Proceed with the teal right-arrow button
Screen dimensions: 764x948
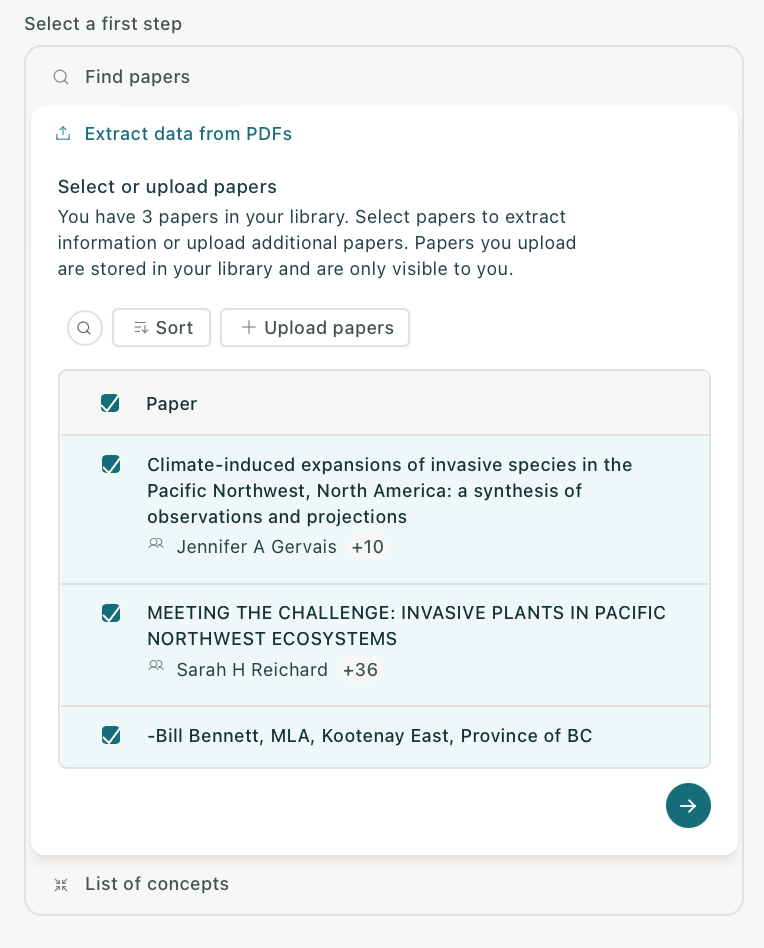point(688,806)
